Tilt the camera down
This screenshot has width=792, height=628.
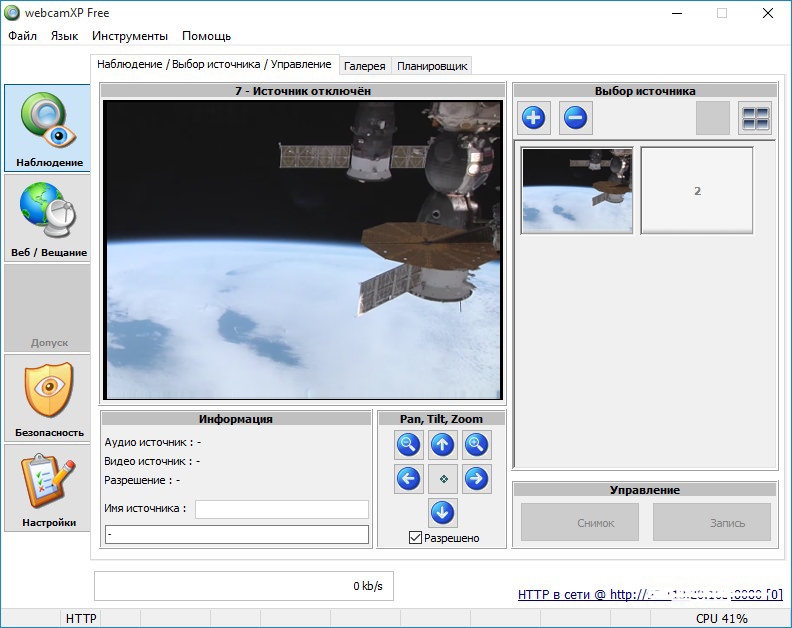(442, 513)
